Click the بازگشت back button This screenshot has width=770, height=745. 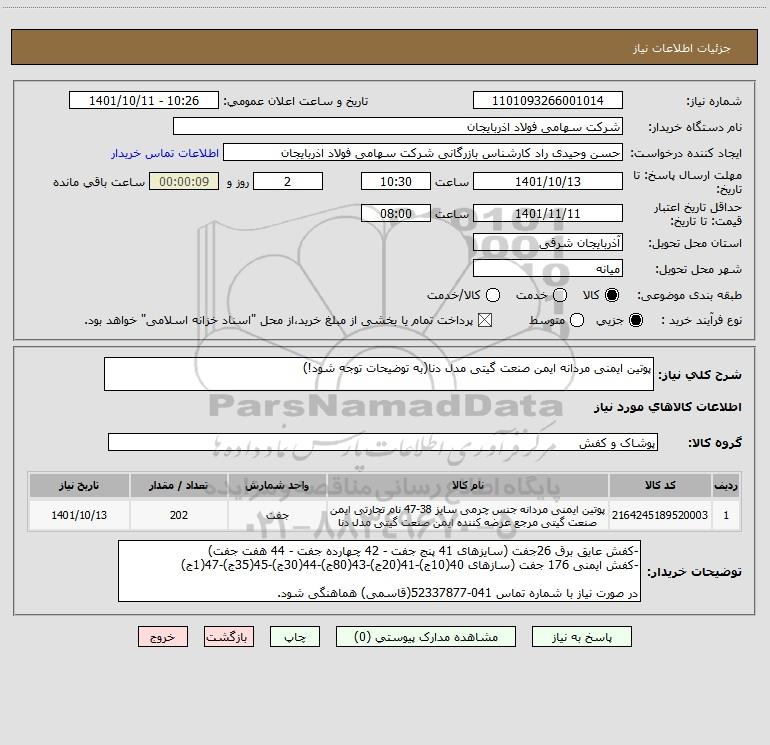(229, 637)
